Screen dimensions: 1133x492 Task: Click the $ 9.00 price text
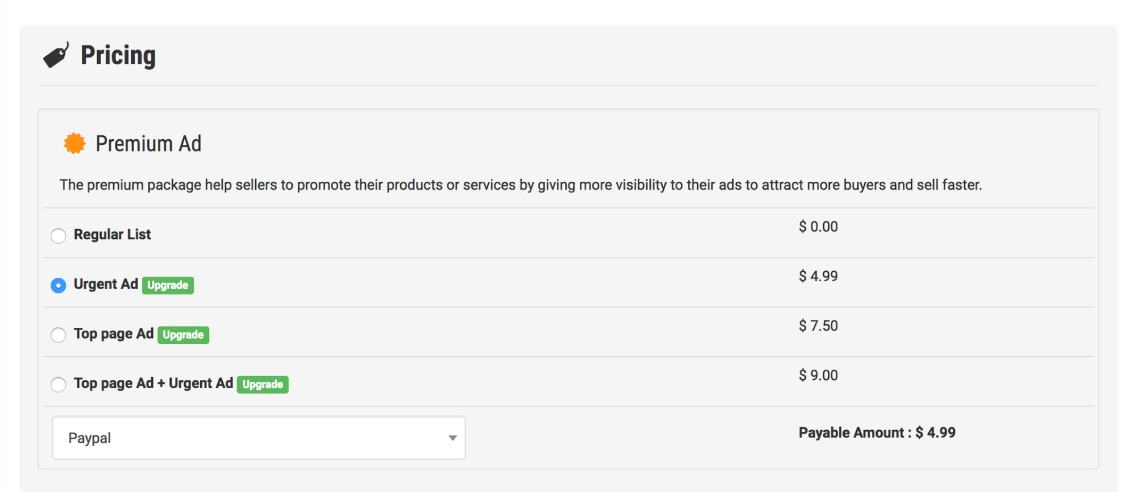click(818, 375)
